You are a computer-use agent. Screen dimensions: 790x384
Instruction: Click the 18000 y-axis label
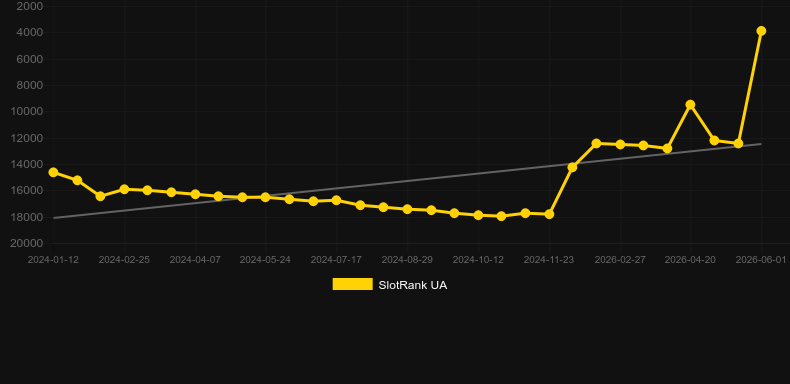click(27, 217)
